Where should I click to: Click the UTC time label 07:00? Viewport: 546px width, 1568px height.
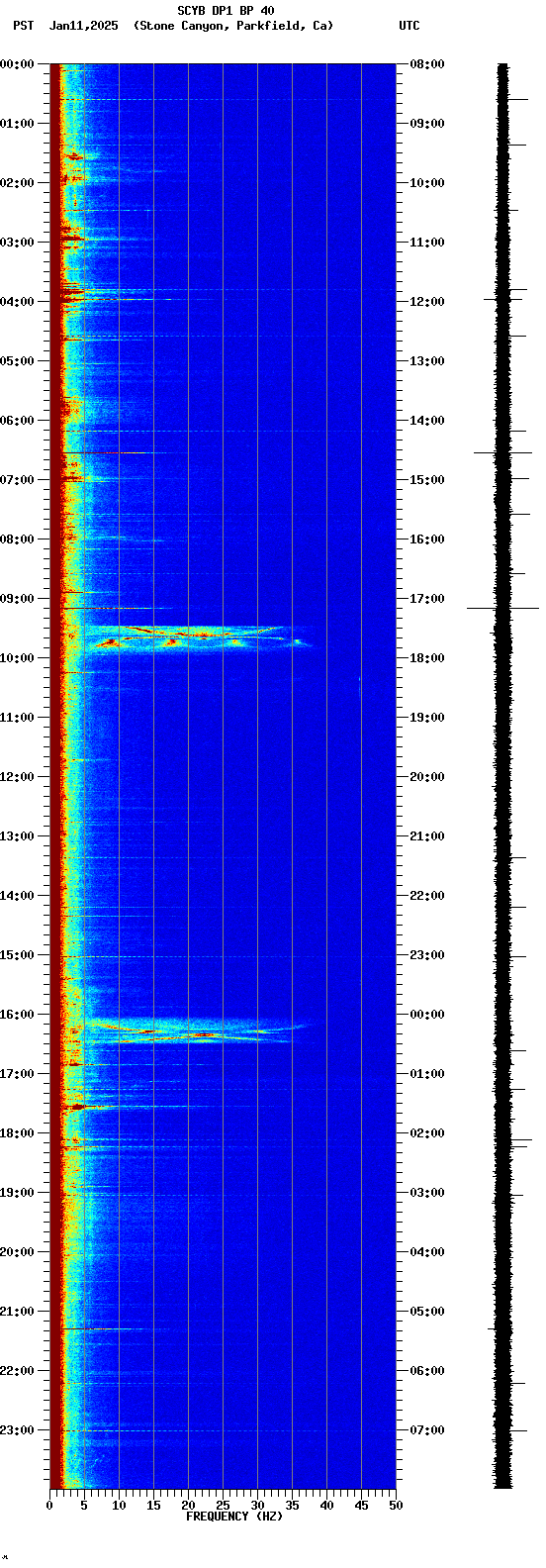(427, 1430)
